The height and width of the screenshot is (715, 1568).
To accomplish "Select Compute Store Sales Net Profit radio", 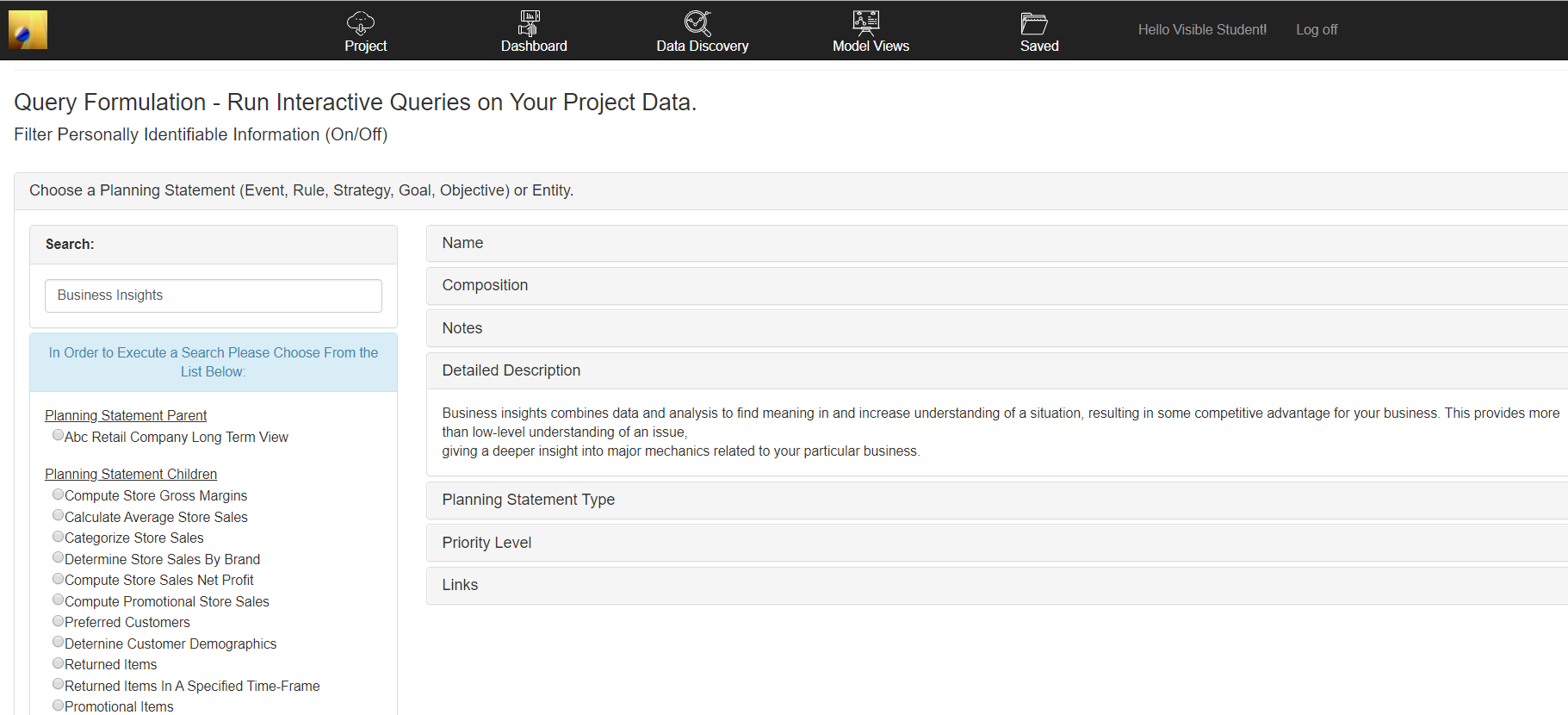I will (x=58, y=578).
